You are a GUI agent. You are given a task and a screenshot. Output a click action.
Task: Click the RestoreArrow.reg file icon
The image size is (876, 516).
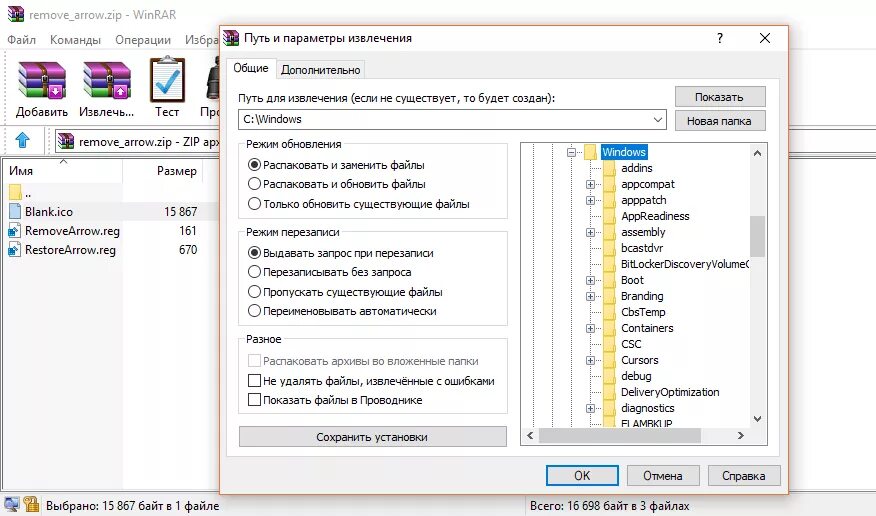tap(15, 250)
